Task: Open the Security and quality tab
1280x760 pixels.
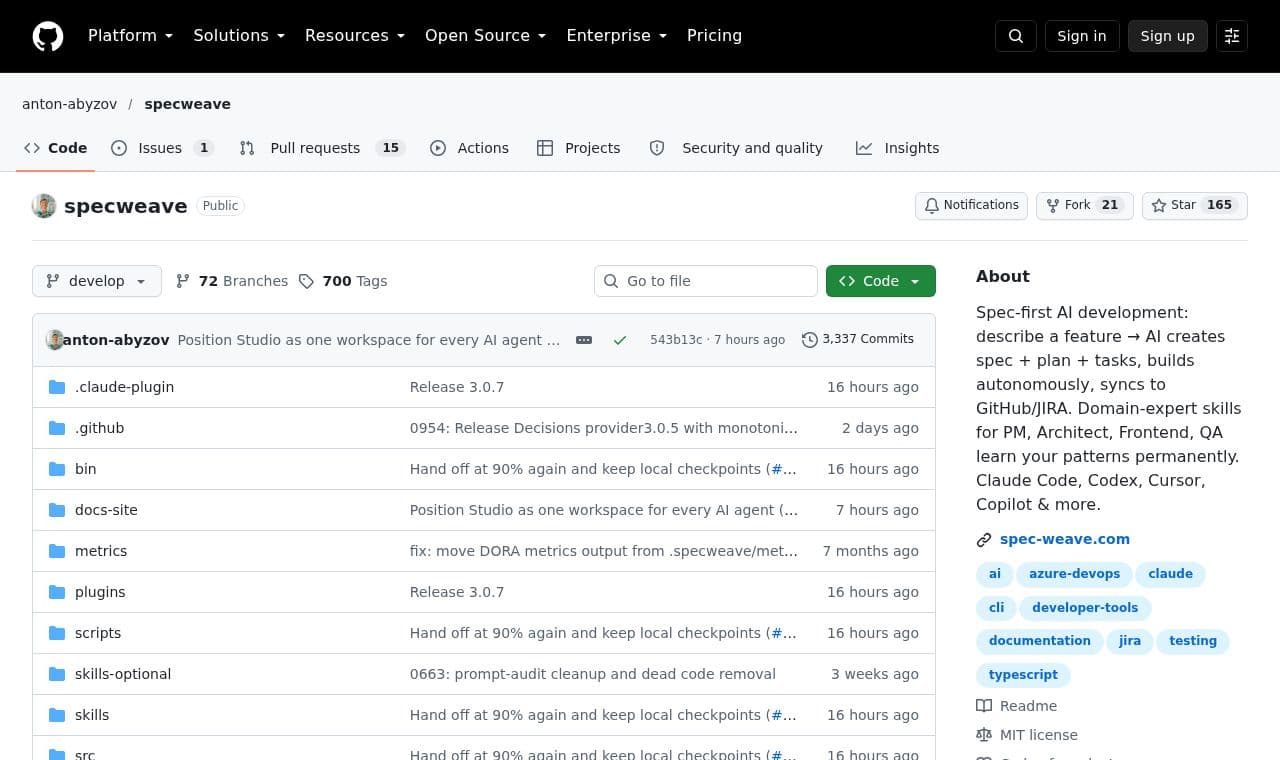Action: click(736, 148)
